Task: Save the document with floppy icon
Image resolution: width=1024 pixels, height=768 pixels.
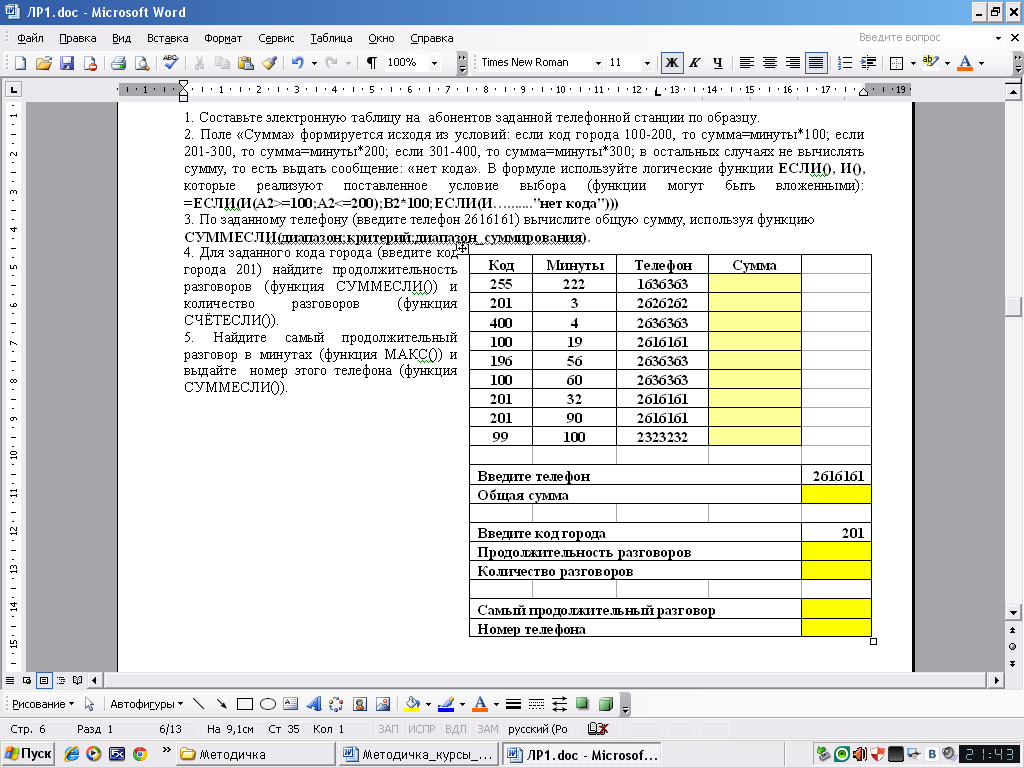Action: tap(67, 63)
